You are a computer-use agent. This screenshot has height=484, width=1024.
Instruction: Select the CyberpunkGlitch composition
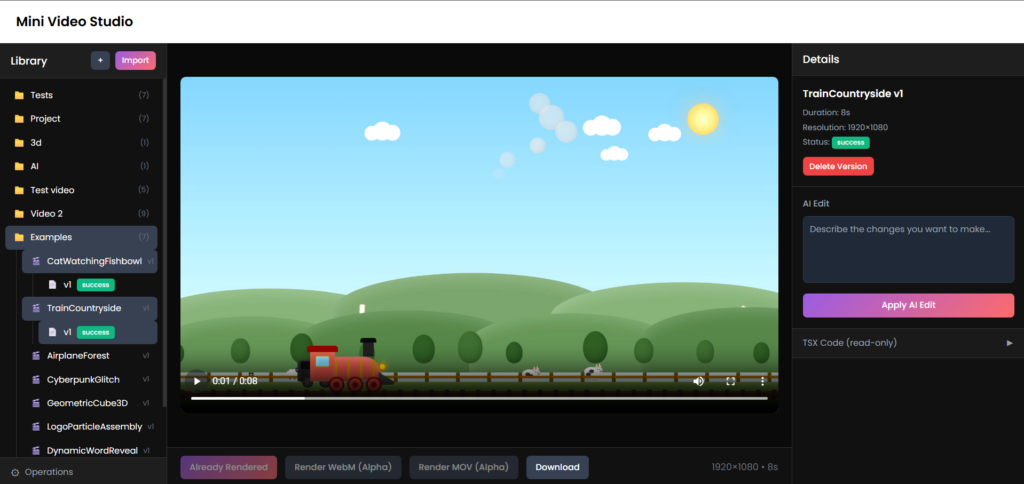click(x=89, y=379)
